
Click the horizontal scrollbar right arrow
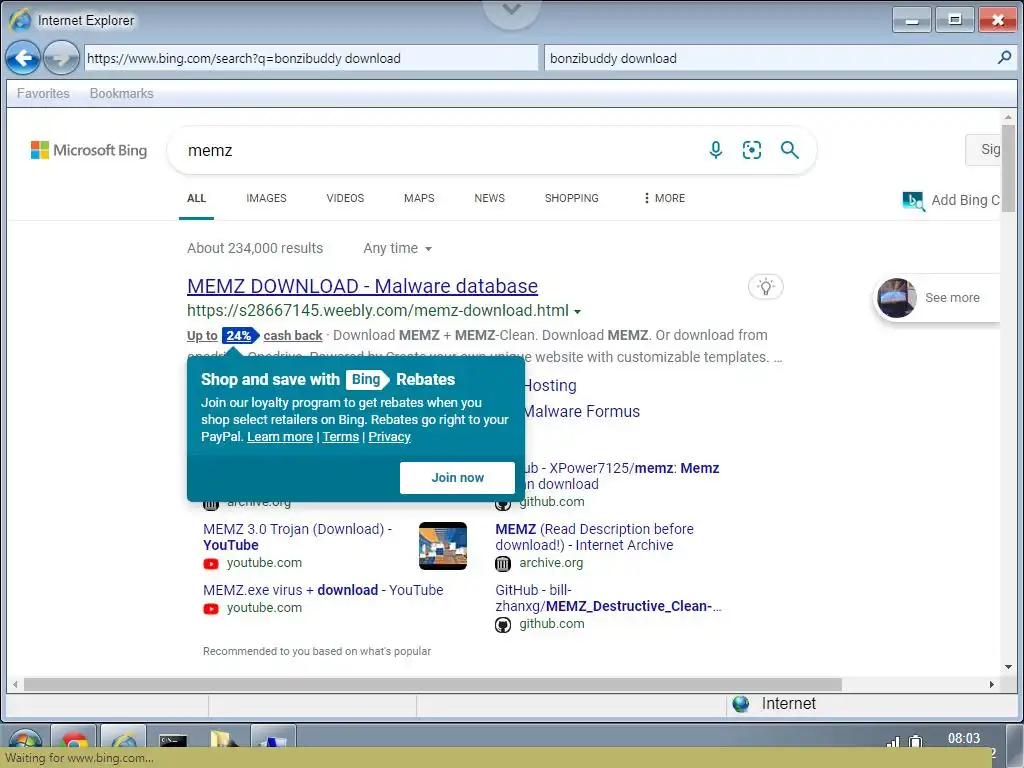point(991,684)
